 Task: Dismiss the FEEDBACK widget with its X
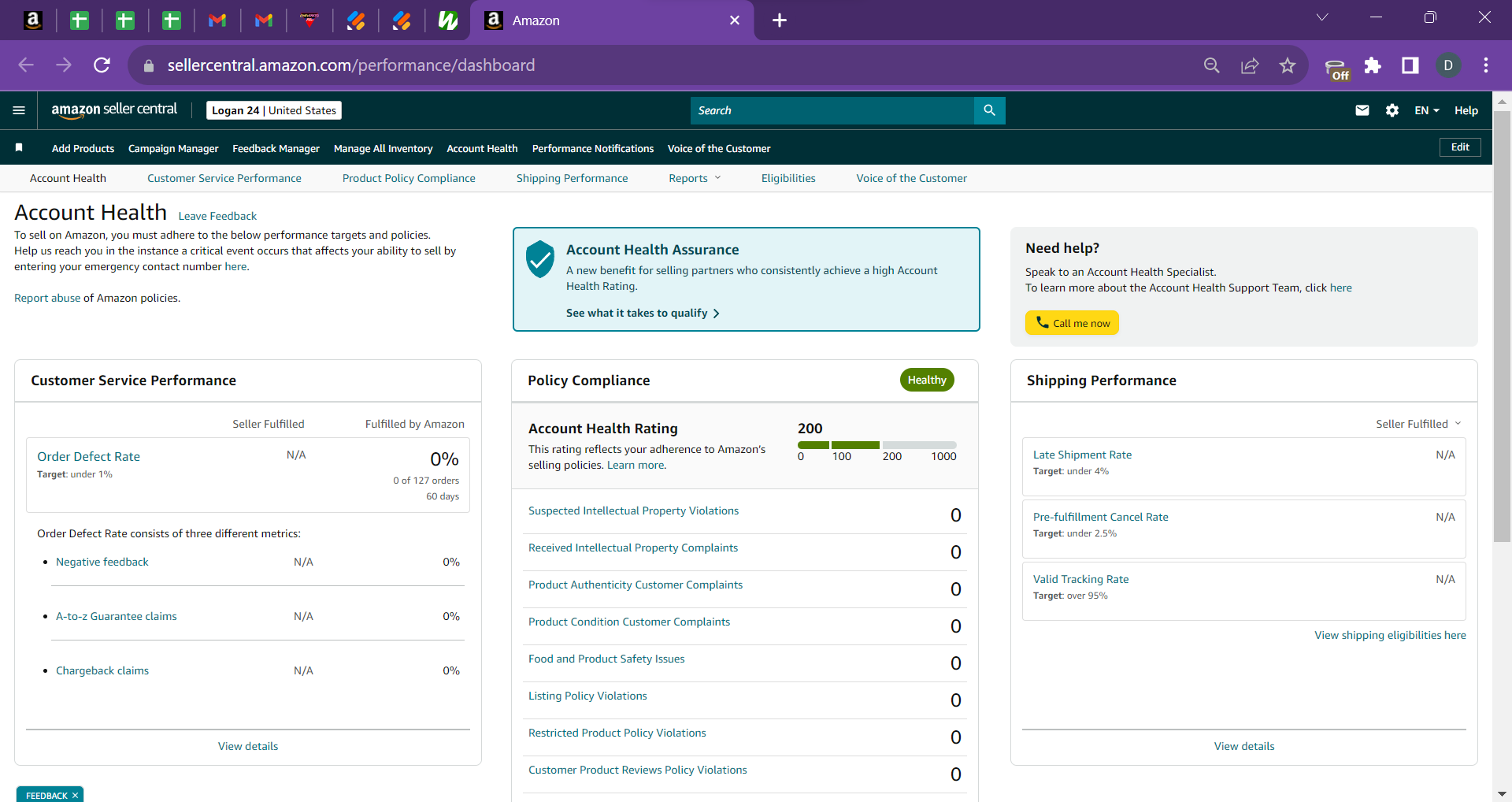coord(75,796)
